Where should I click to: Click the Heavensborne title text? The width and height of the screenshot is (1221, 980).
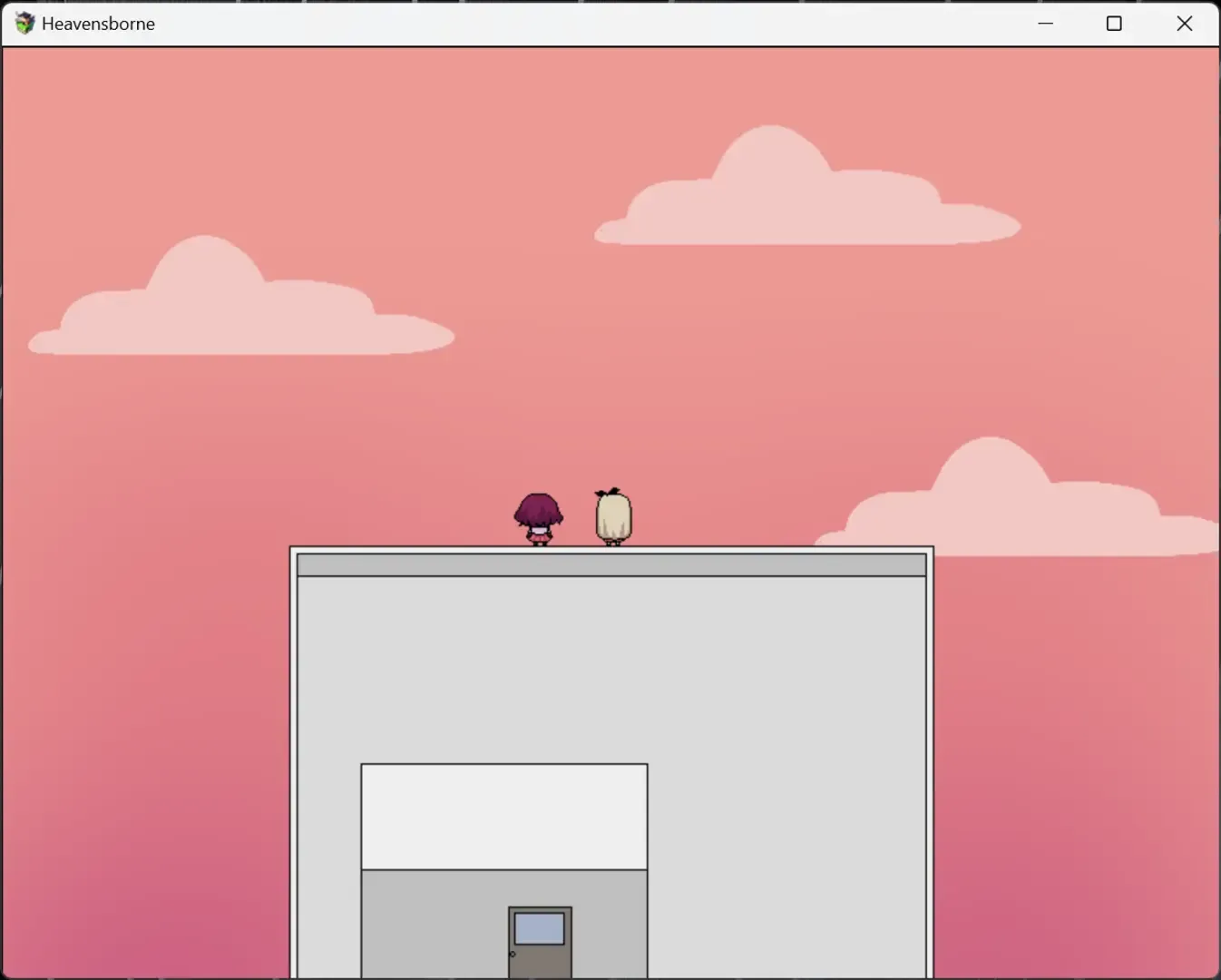pyautogui.click(x=98, y=24)
